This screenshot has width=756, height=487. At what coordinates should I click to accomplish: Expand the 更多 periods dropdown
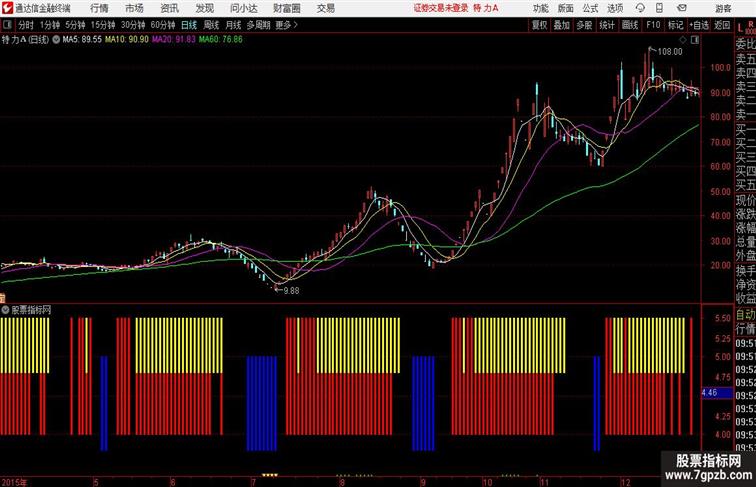point(286,25)
